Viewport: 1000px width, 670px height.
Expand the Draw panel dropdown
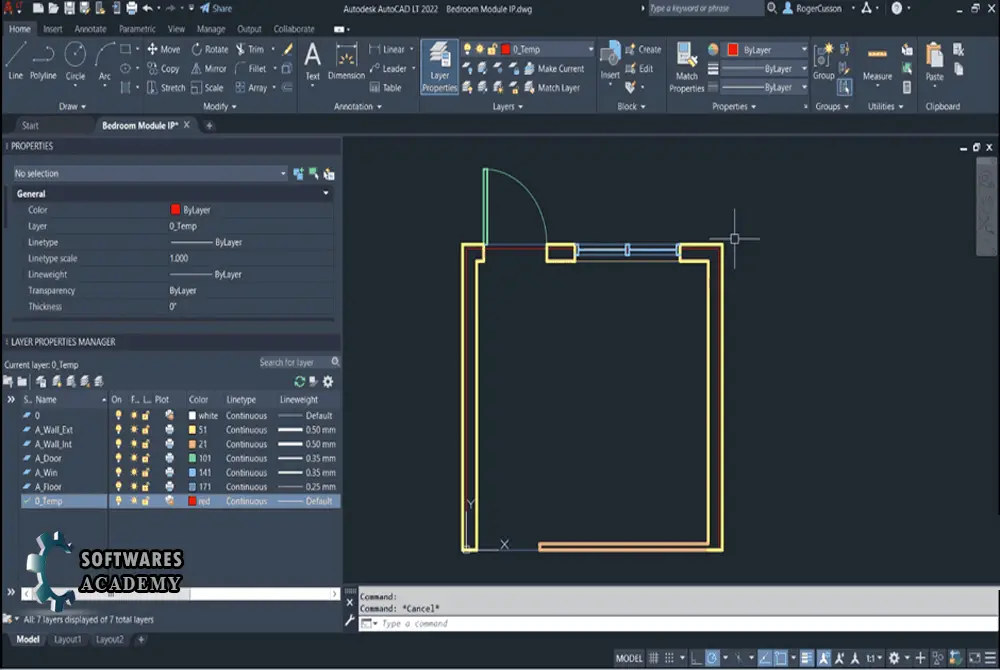72,106
